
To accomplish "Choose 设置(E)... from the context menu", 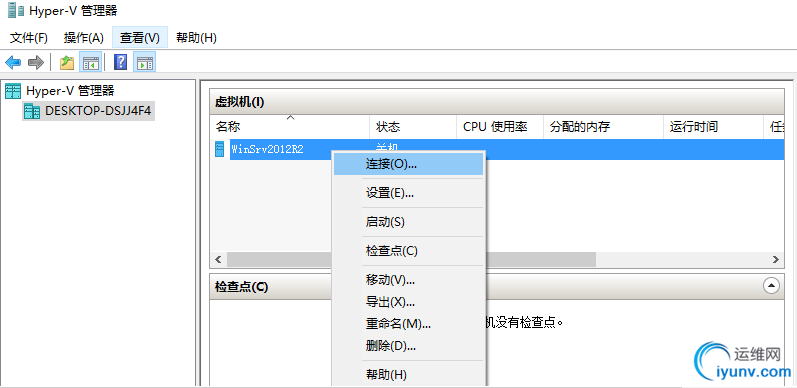I will tap(408, 193).
